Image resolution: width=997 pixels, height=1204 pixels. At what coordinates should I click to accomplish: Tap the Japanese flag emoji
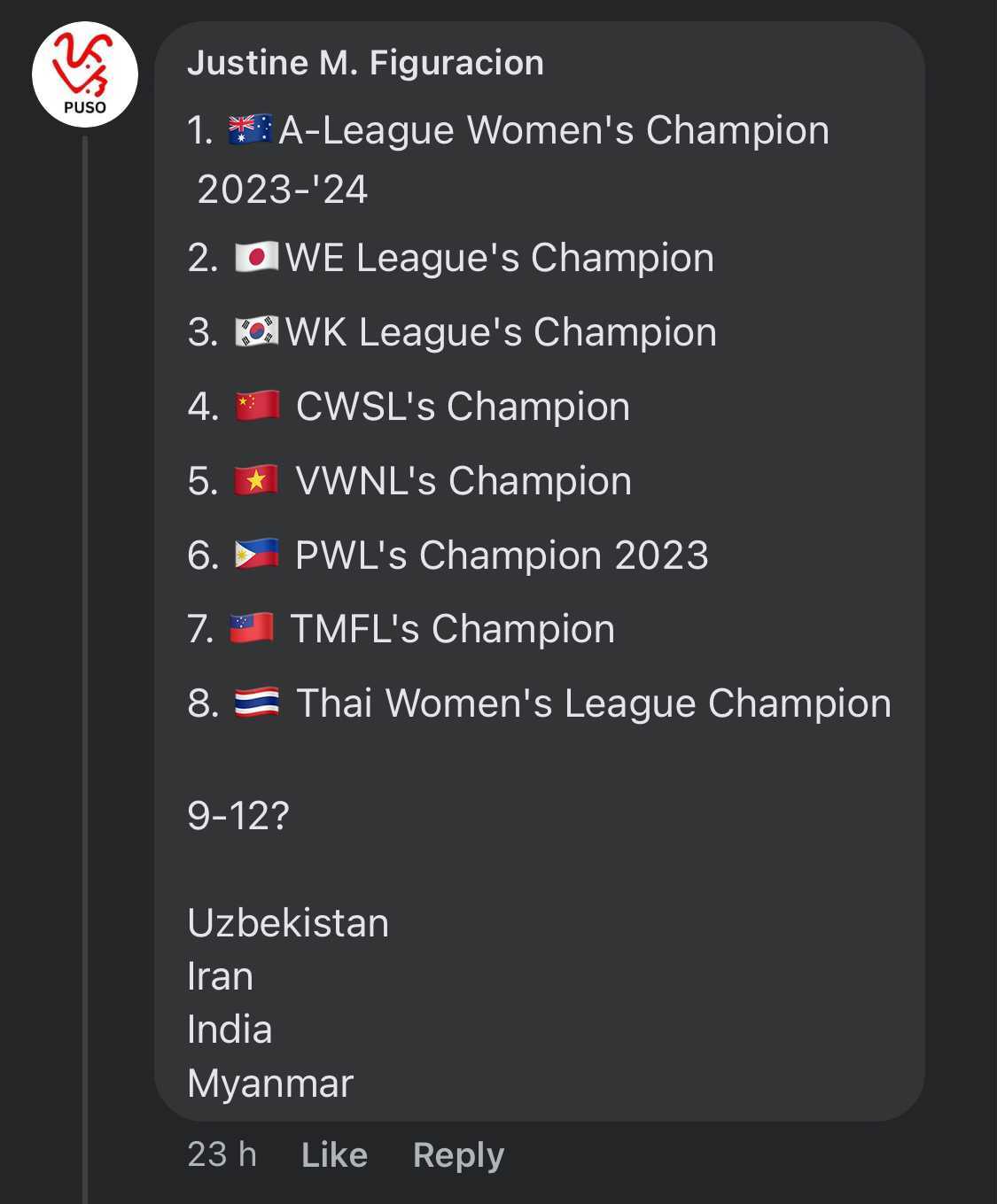point(257,258)
